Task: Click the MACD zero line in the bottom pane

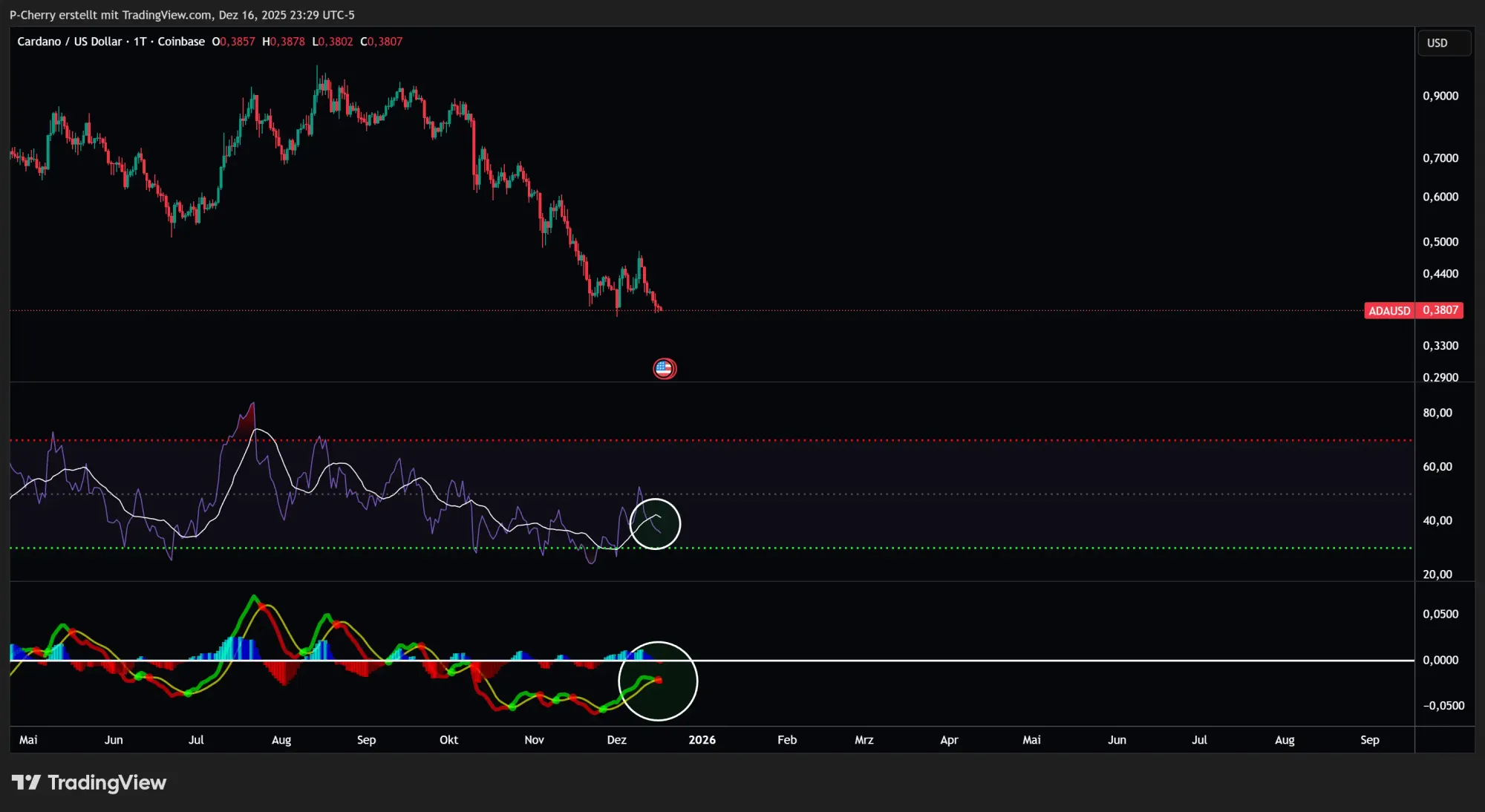Action: [891, 658]
